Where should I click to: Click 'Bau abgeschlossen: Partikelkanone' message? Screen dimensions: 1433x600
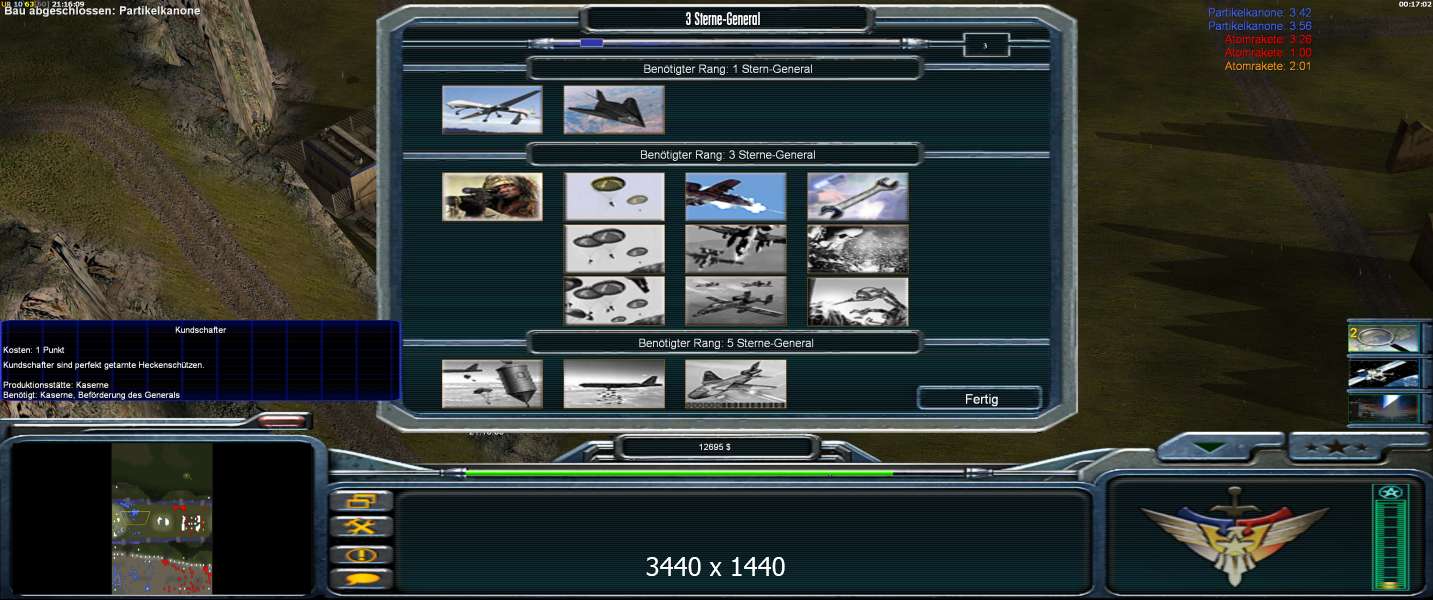click(102, 11)
